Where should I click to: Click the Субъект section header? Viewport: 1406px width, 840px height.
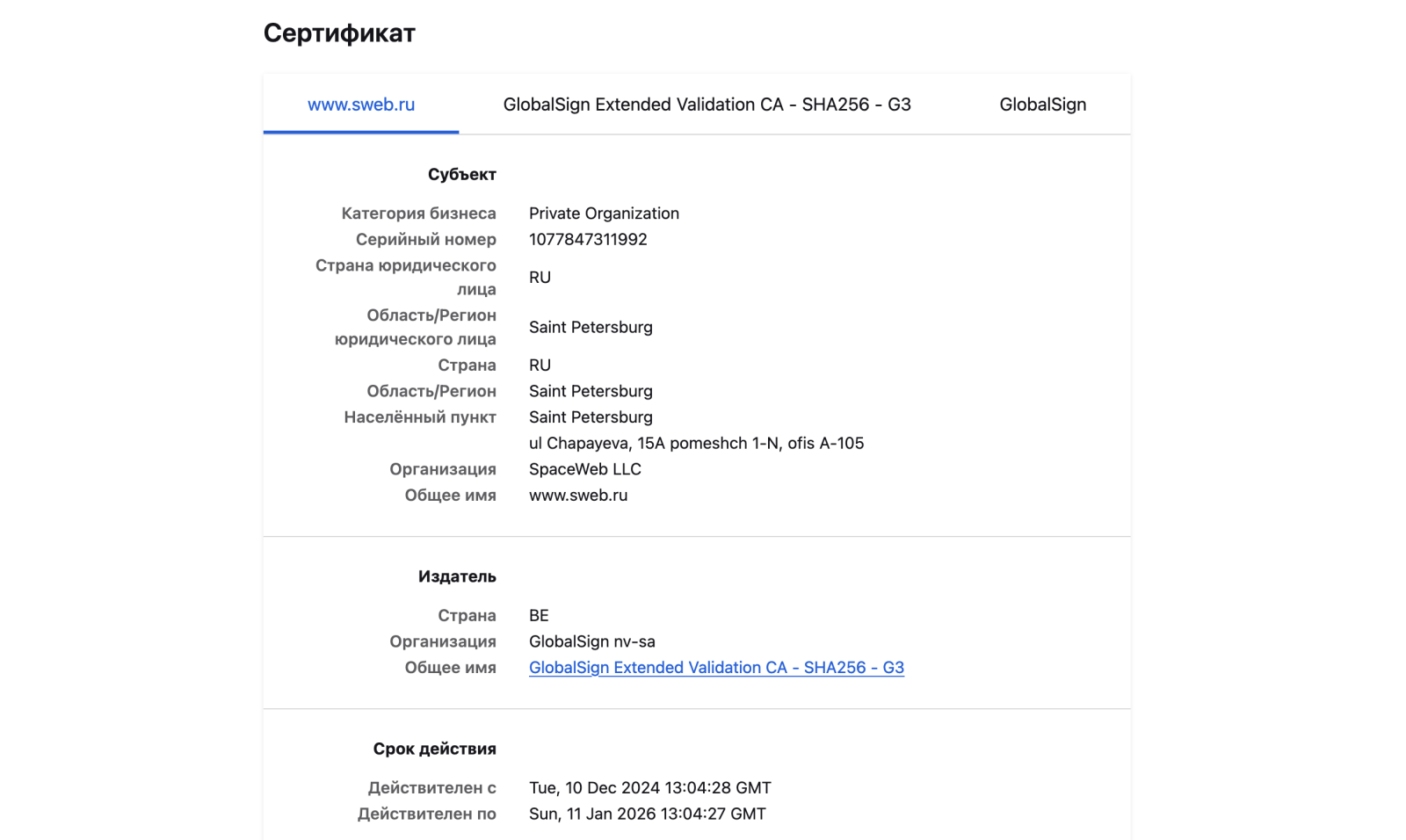click(461, 175)
